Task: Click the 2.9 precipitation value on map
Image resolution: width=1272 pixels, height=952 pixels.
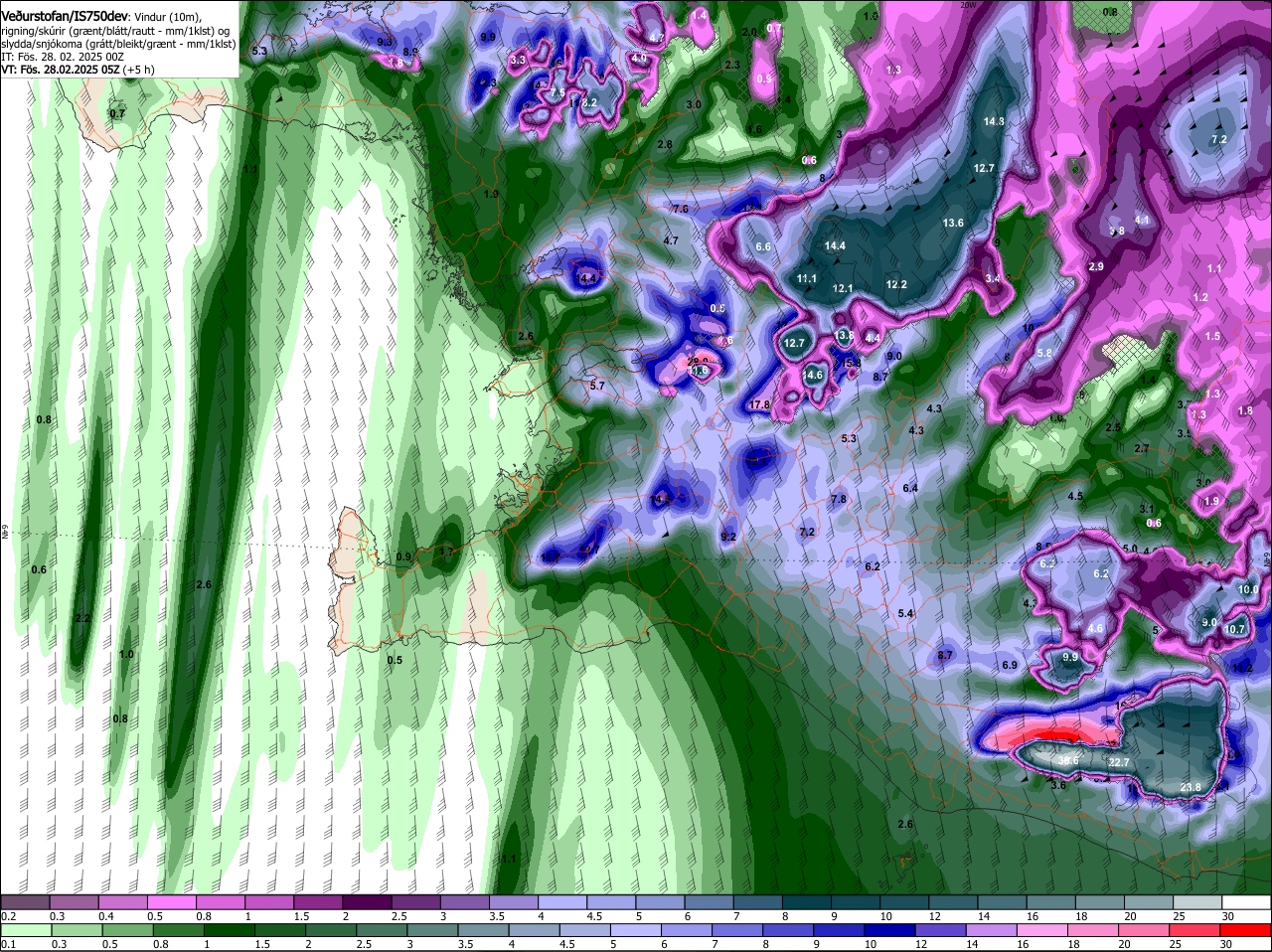Action: [x=1096, y=266]
